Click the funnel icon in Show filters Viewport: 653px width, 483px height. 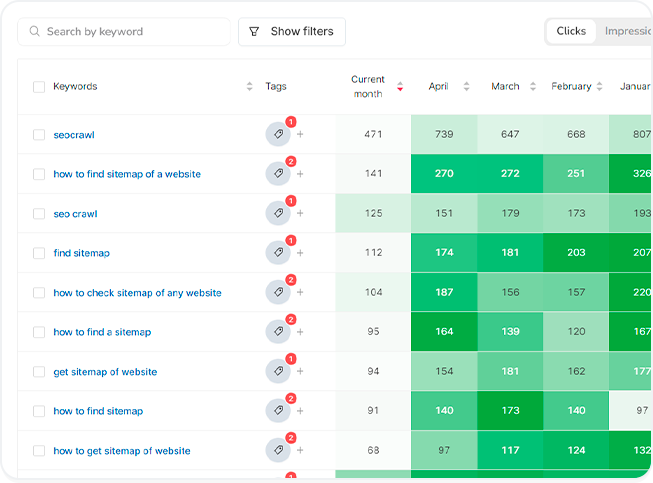click(254, 32)
